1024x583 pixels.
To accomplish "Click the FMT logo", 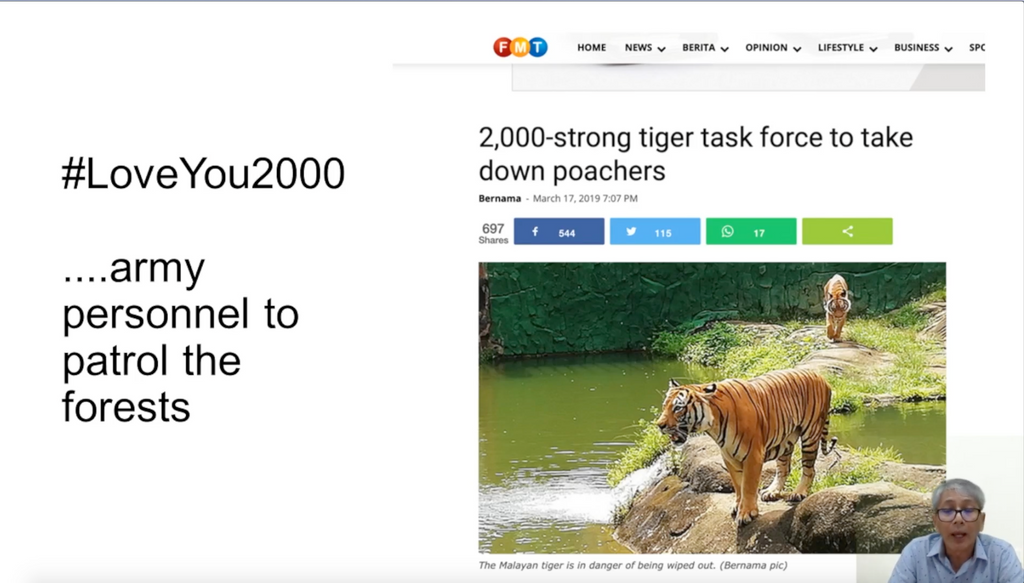I will pyautogui.click(x=520, y=47).
